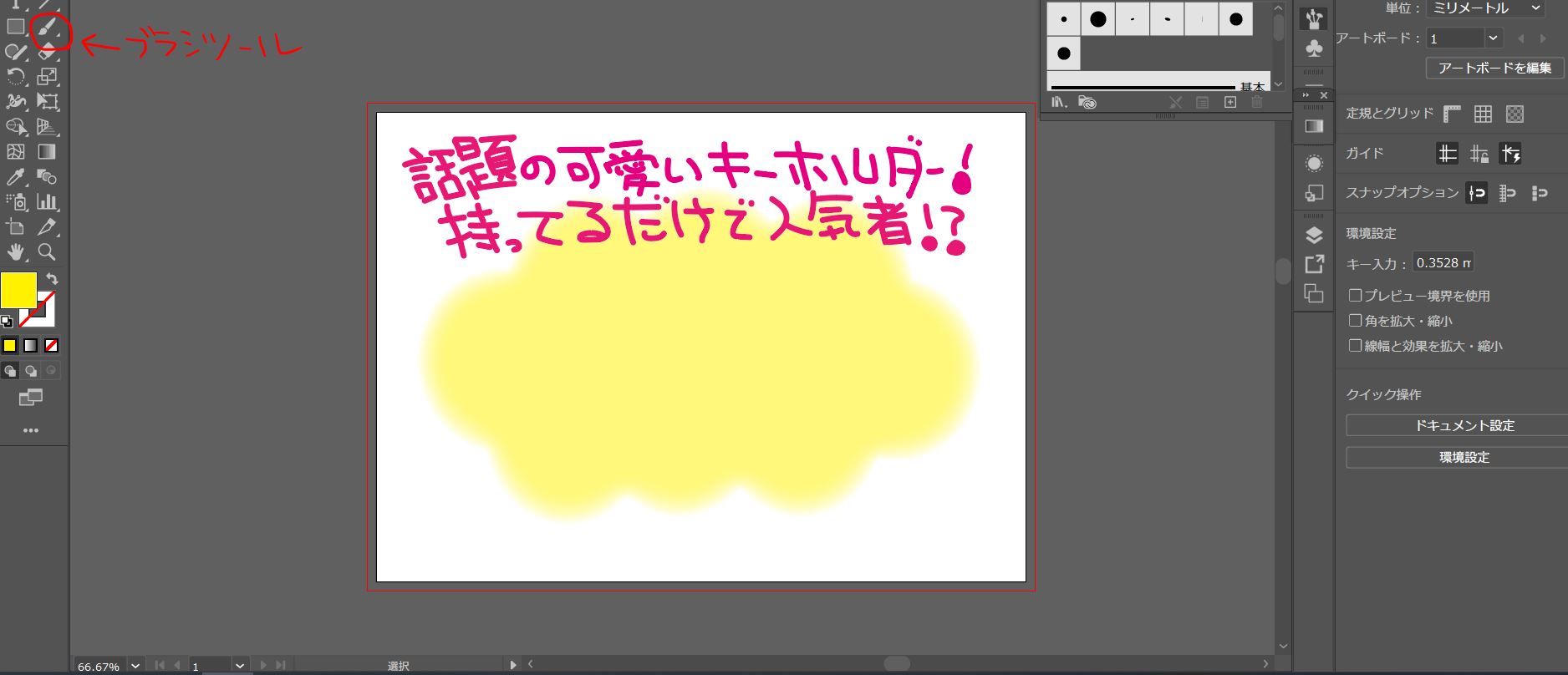The height and width of the screenshot is (675, 1568).
Task: Expand the アートボード number dropdown
Action: tap(1493, 38)
